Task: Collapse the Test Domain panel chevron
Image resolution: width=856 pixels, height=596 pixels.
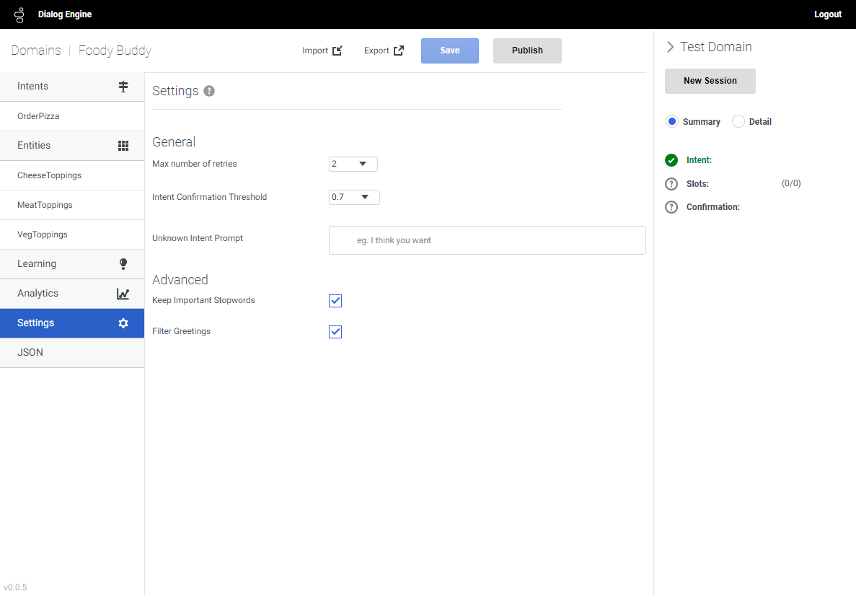Action: coord(670,47)
